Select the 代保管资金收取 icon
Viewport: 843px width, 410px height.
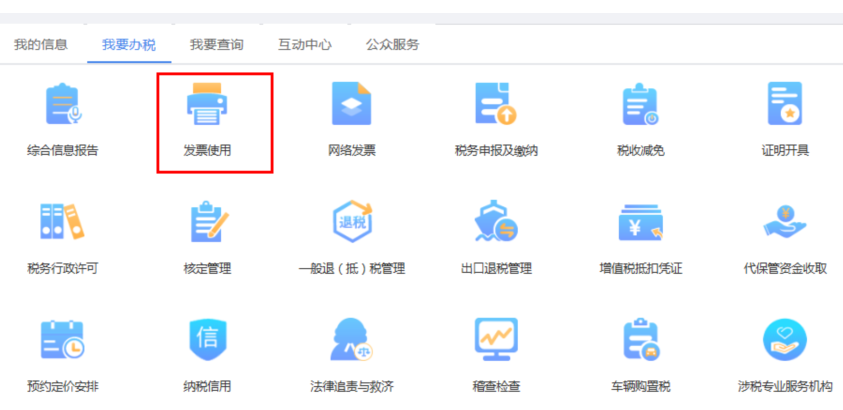(785, 222)
